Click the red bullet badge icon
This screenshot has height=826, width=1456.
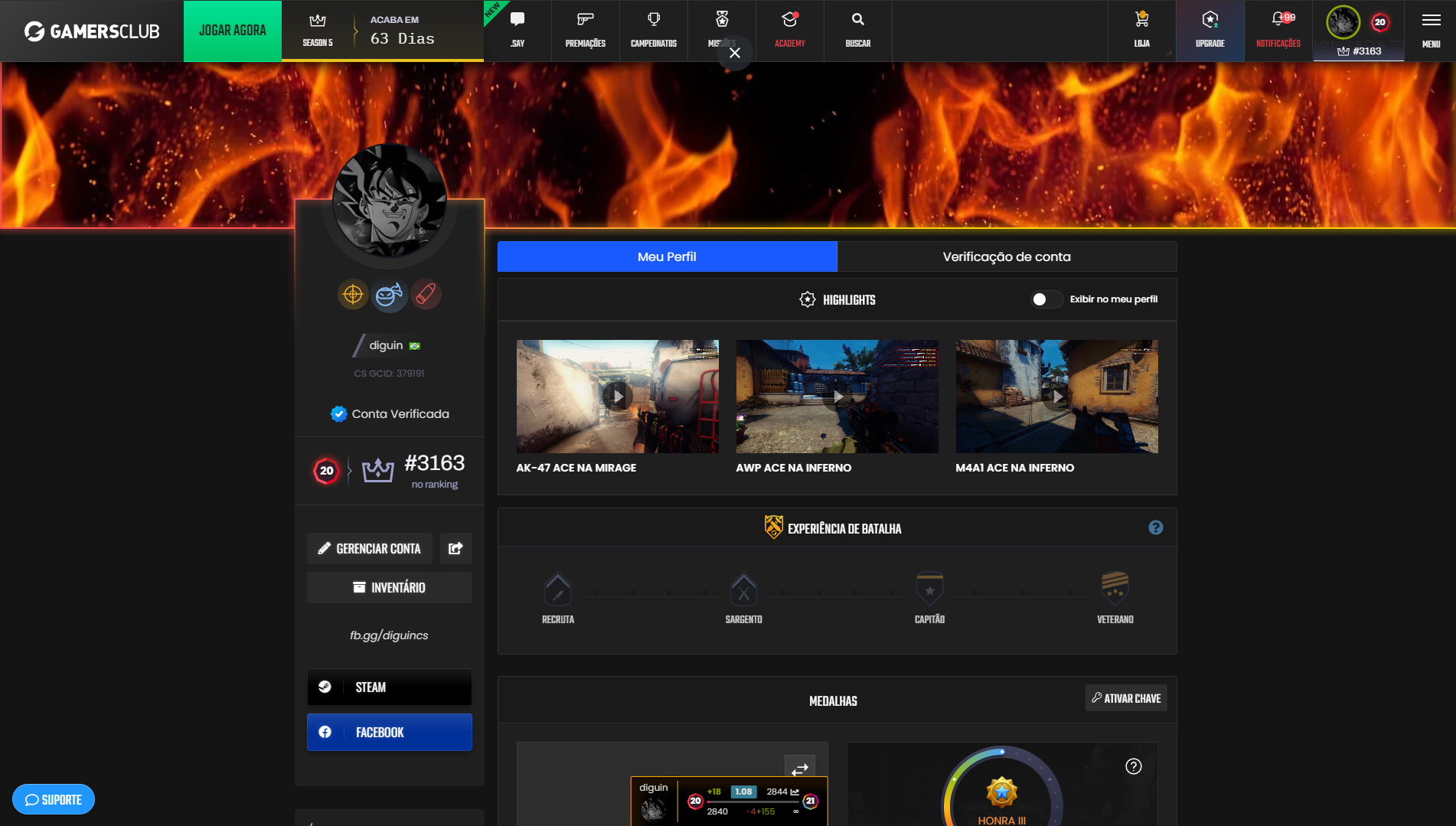[426, 294]
